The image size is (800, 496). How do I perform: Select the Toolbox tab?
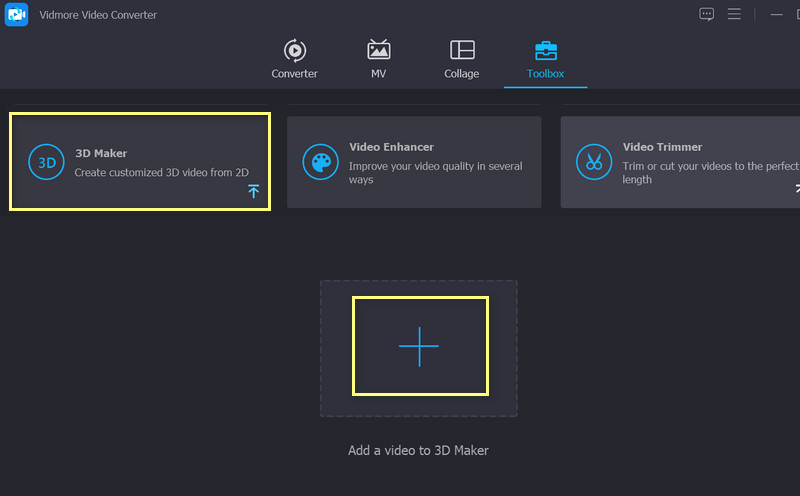point(545,59)
